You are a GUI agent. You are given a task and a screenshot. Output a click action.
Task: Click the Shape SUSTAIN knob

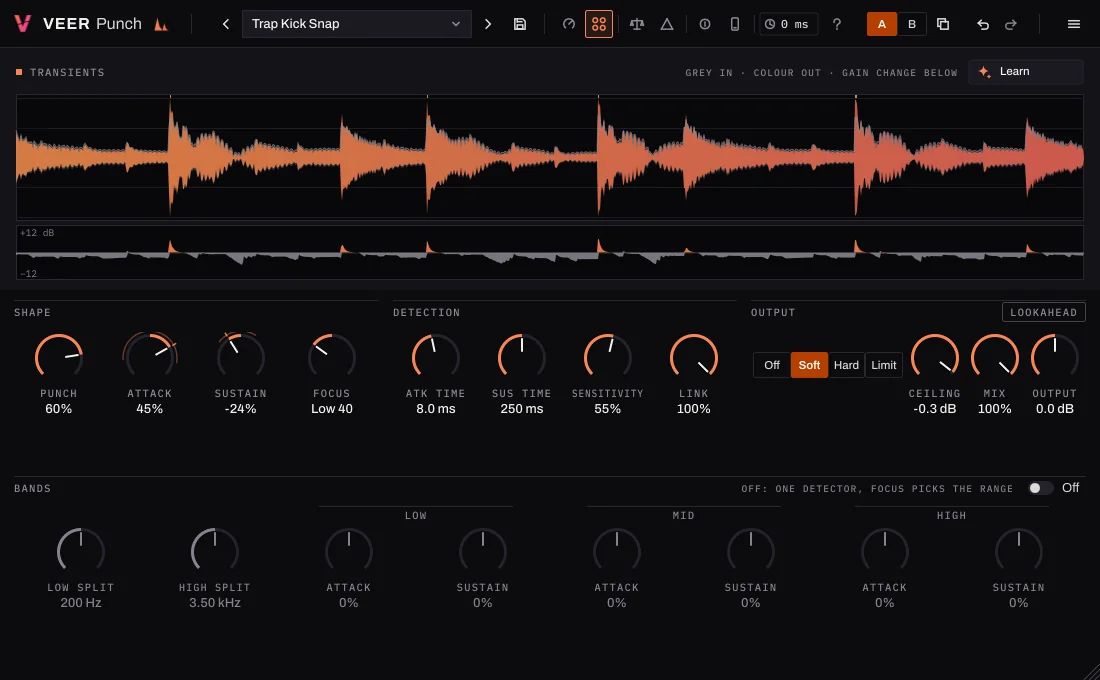[241, 357]
